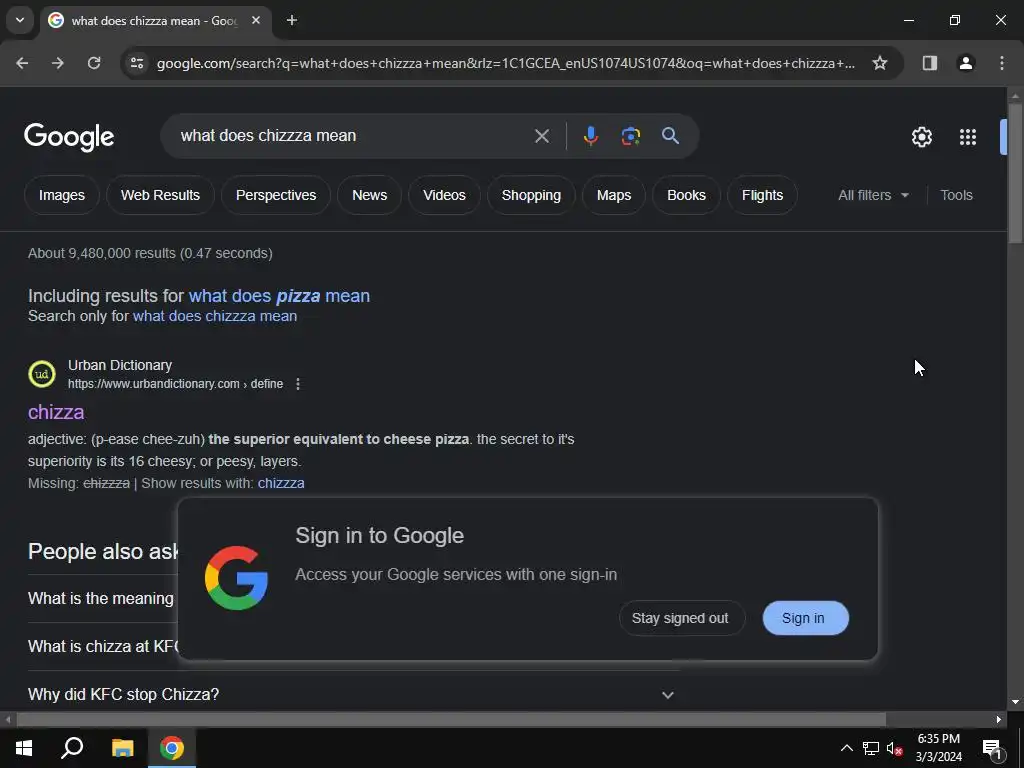Start voice search with microphone
Screen dimensions: 1024x768
590,136
